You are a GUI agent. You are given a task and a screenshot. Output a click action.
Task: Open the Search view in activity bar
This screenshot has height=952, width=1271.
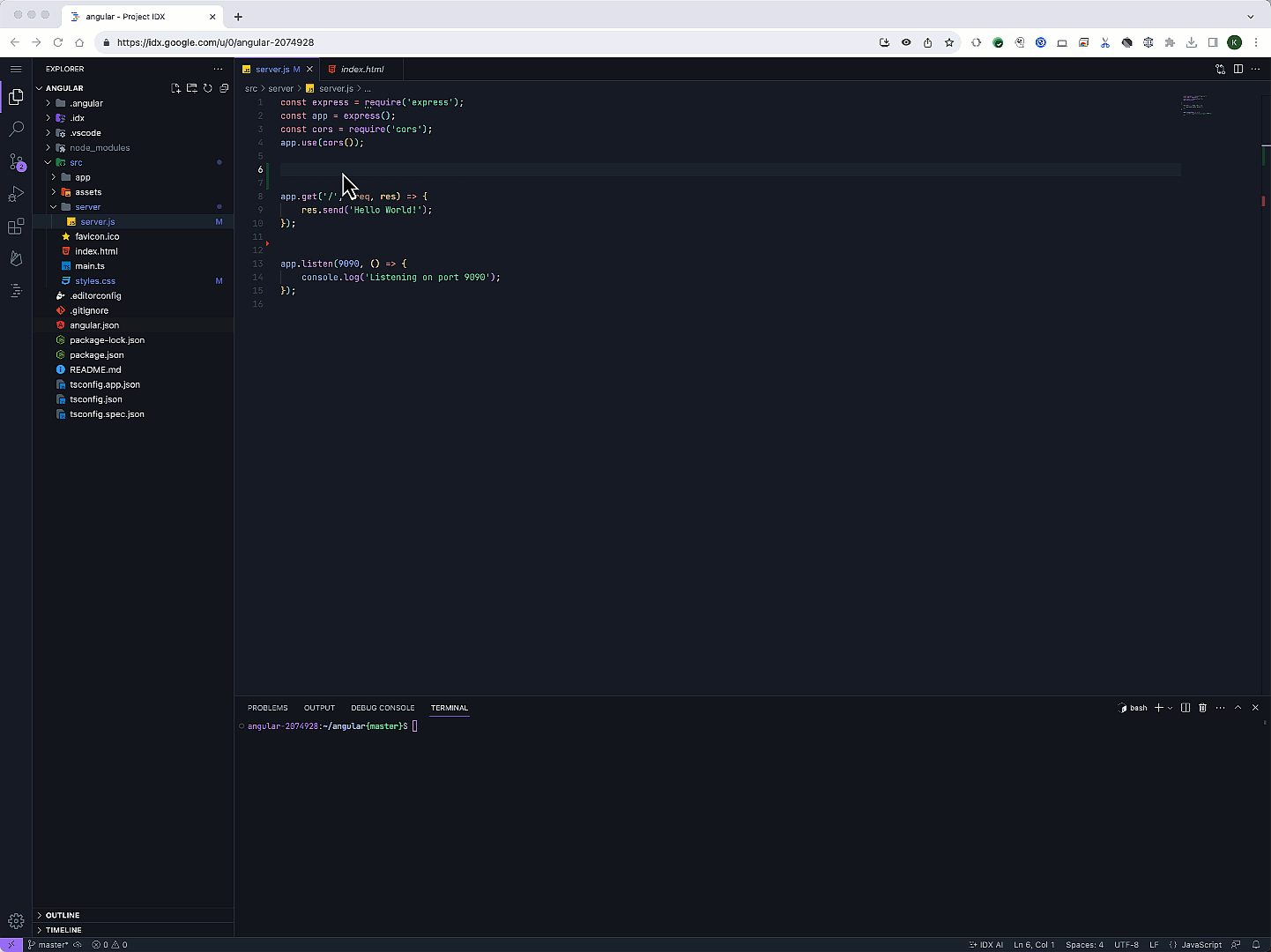point(16,130)
